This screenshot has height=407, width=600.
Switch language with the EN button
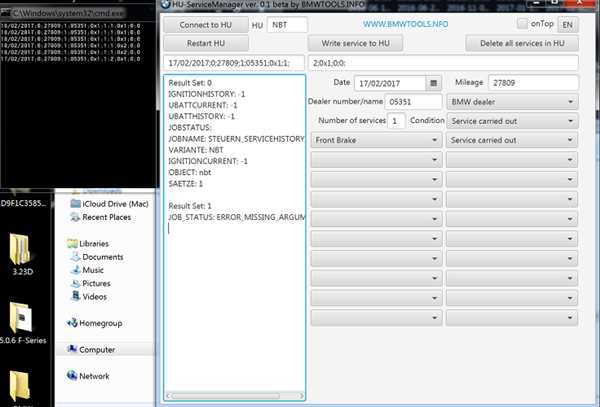566,24
